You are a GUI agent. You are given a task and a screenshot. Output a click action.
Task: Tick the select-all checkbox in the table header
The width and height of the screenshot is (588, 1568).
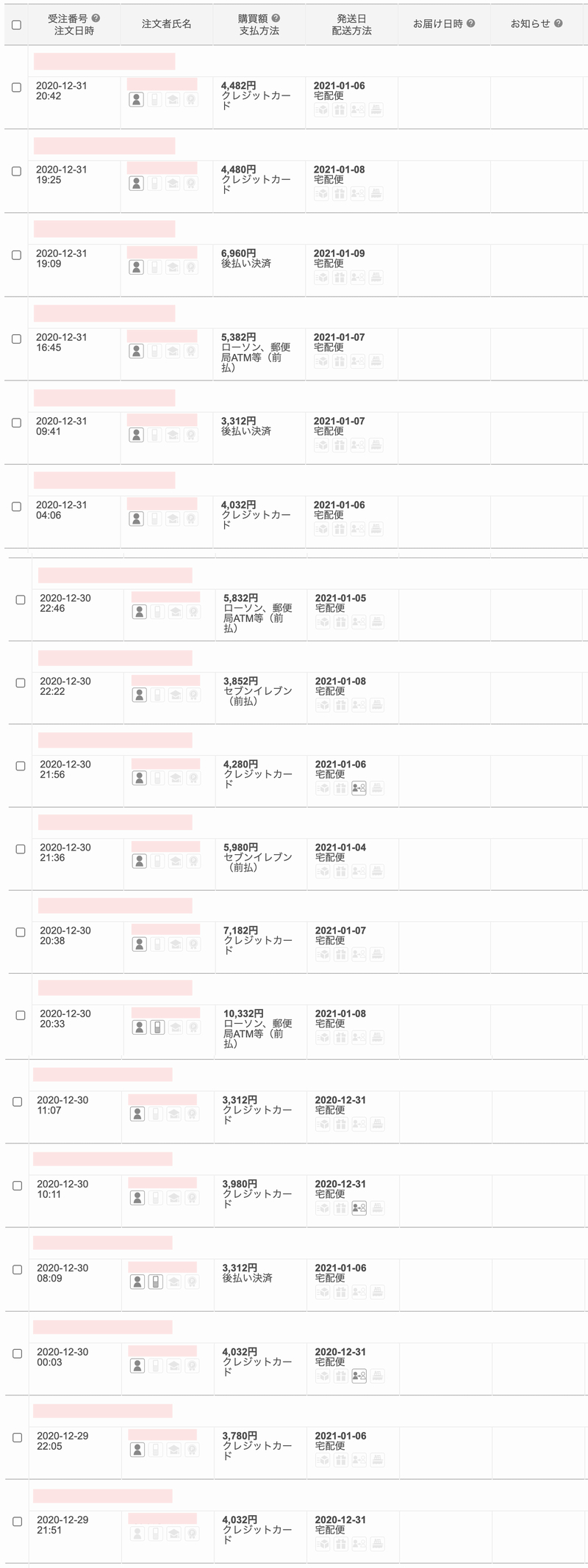(17, 24)
